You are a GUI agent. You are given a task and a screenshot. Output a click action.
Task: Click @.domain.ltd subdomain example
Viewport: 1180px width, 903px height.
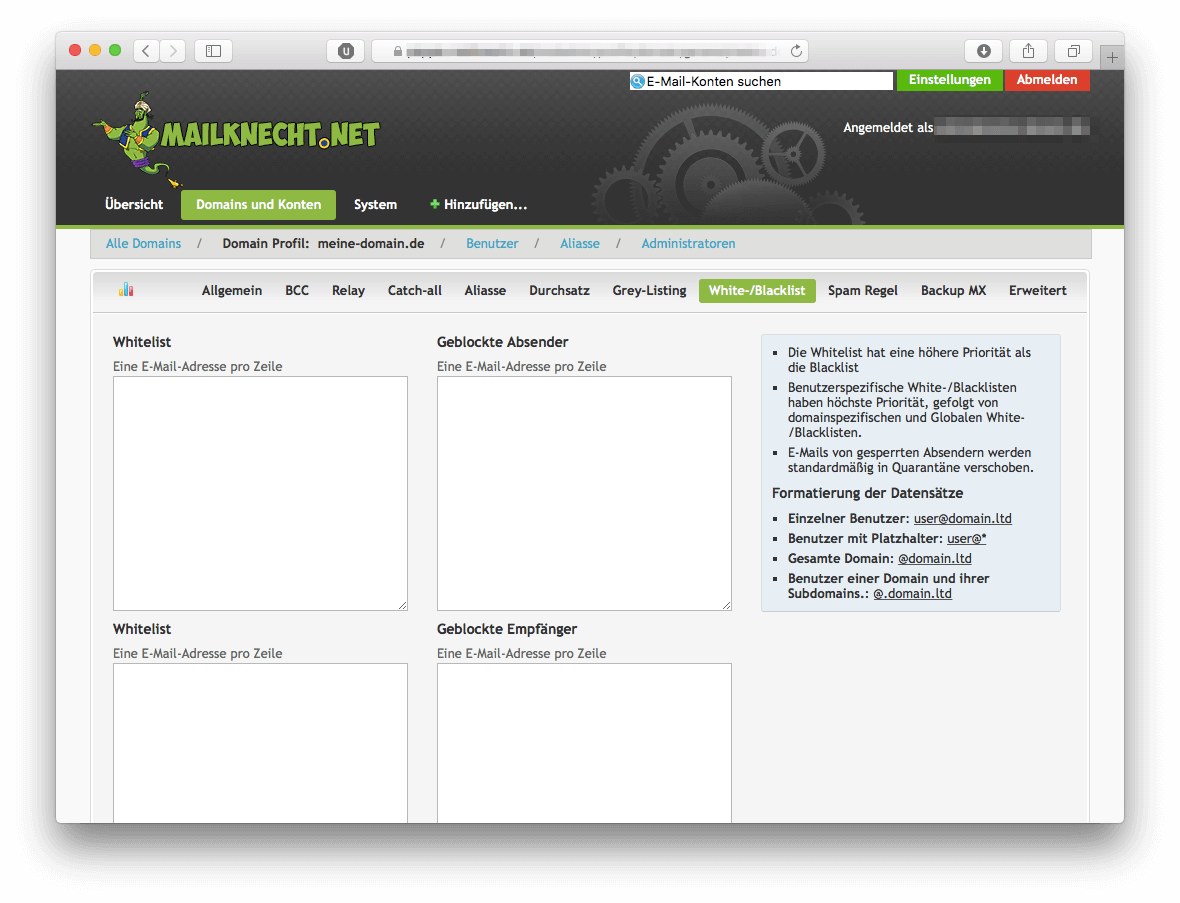(912, 594)
